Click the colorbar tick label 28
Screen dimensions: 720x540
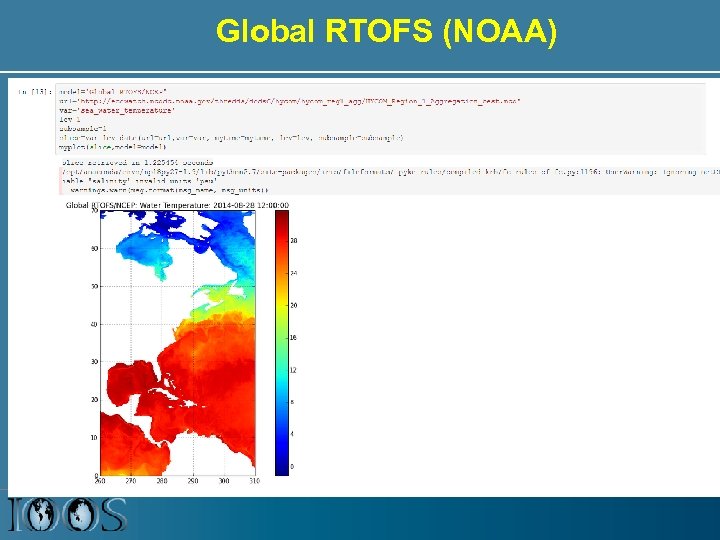tap(294, 241)
